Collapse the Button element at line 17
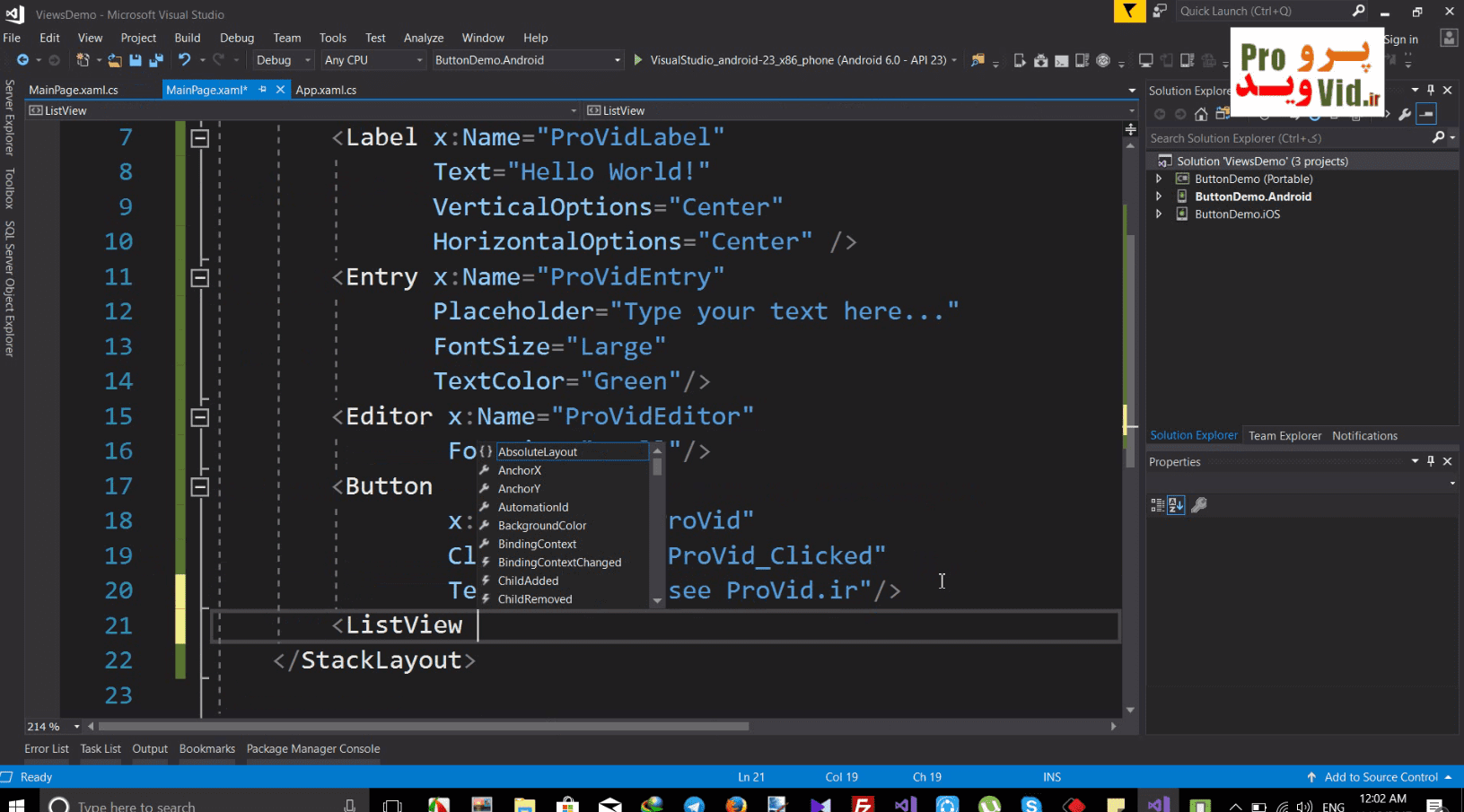 click(x=200, y=486)
